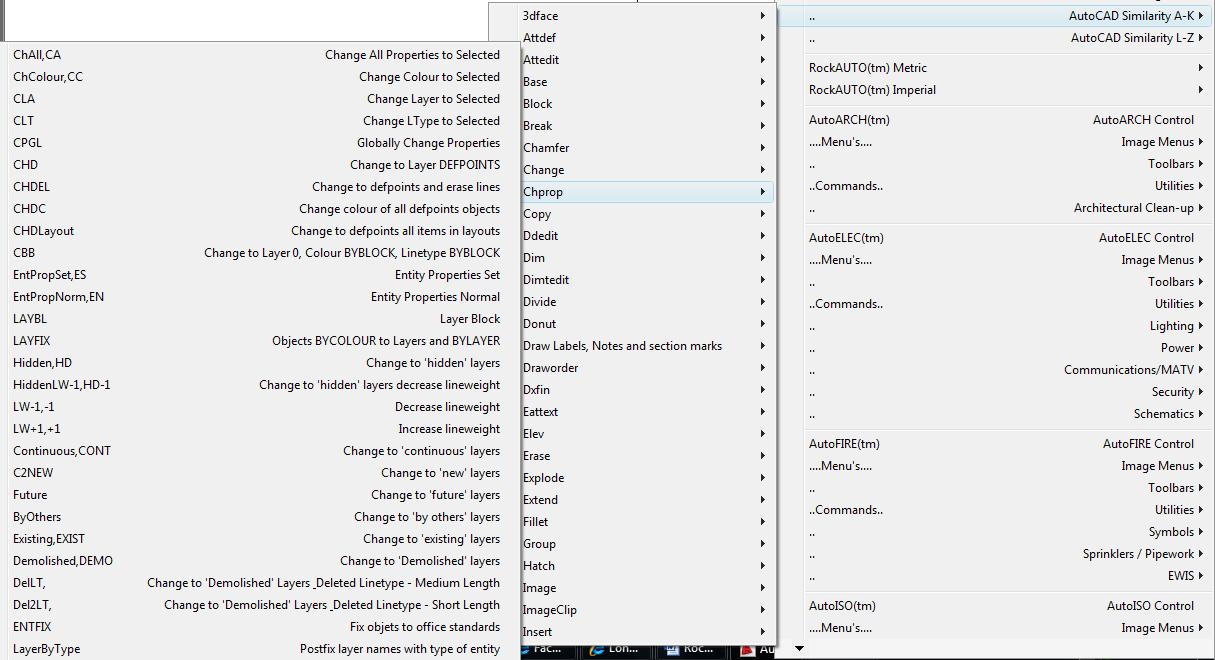
Task: Open the Dimtedit submenu
Action: (646, 280)
